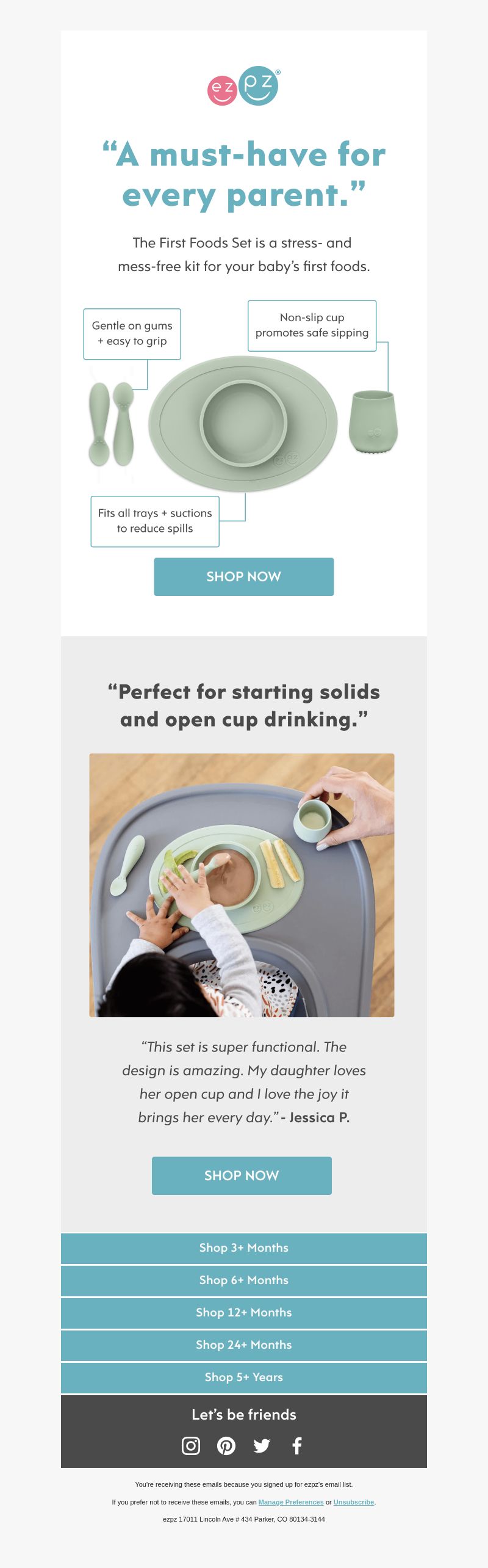Viewport: 488px width, 1568px height.
Task: Select Shop 24+ Months
Action: [244, 1345]
